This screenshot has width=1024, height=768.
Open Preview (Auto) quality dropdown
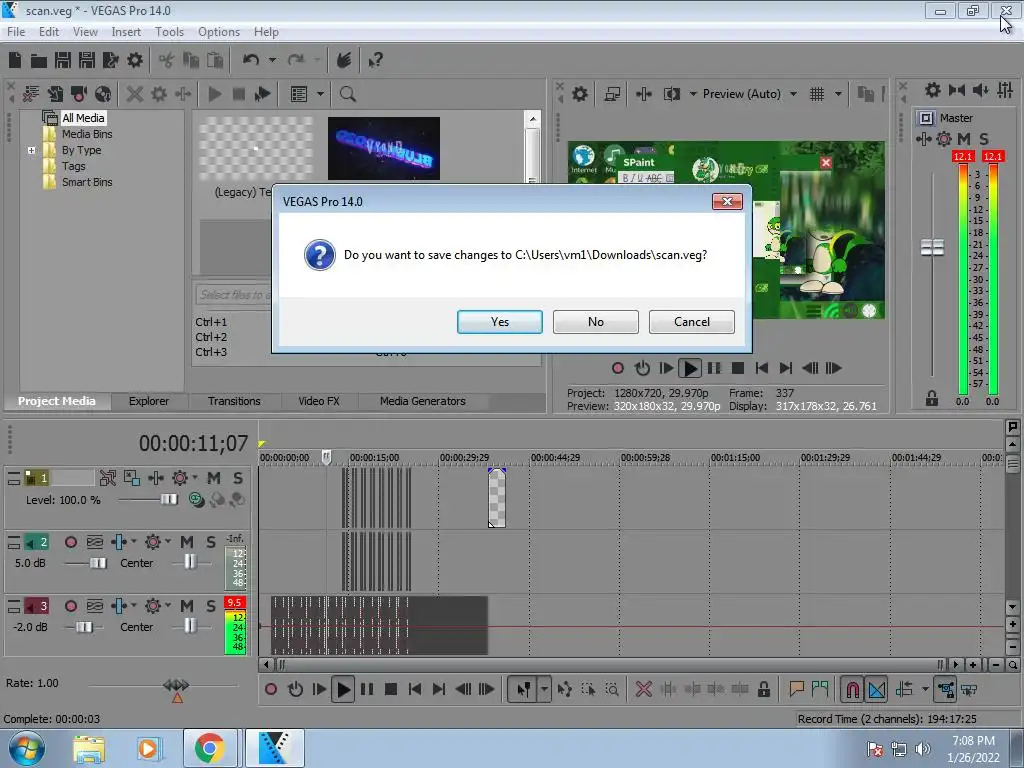pyautogui.click(x=793, y=94)
